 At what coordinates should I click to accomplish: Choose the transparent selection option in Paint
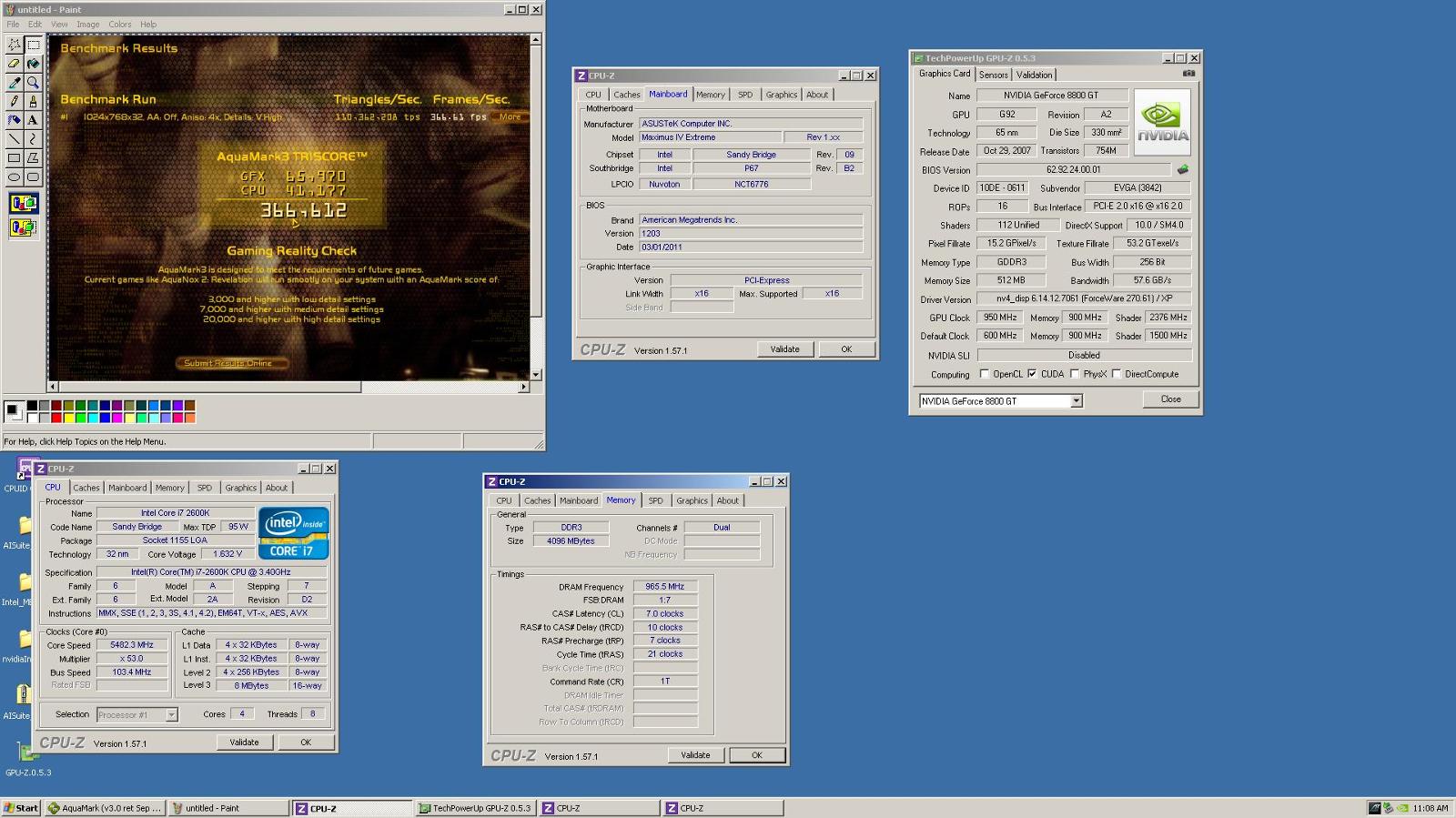pyautogui.click(x=24, y=227)
